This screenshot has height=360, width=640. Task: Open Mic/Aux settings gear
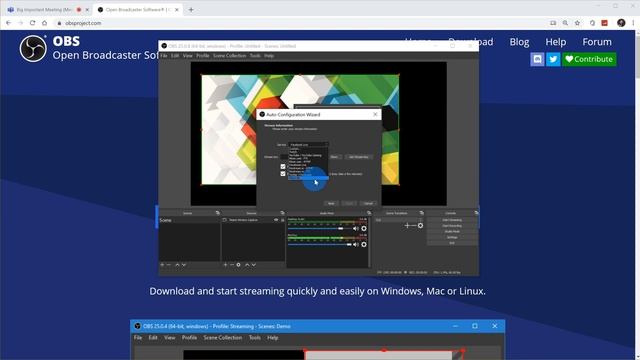click(x=364, y=244)
